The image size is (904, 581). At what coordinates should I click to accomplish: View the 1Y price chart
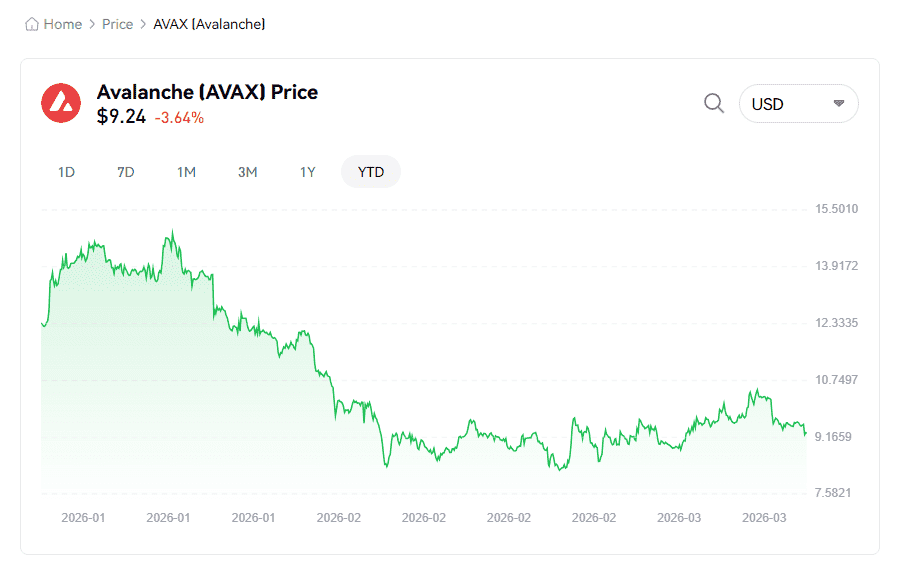tap(308, 172)
